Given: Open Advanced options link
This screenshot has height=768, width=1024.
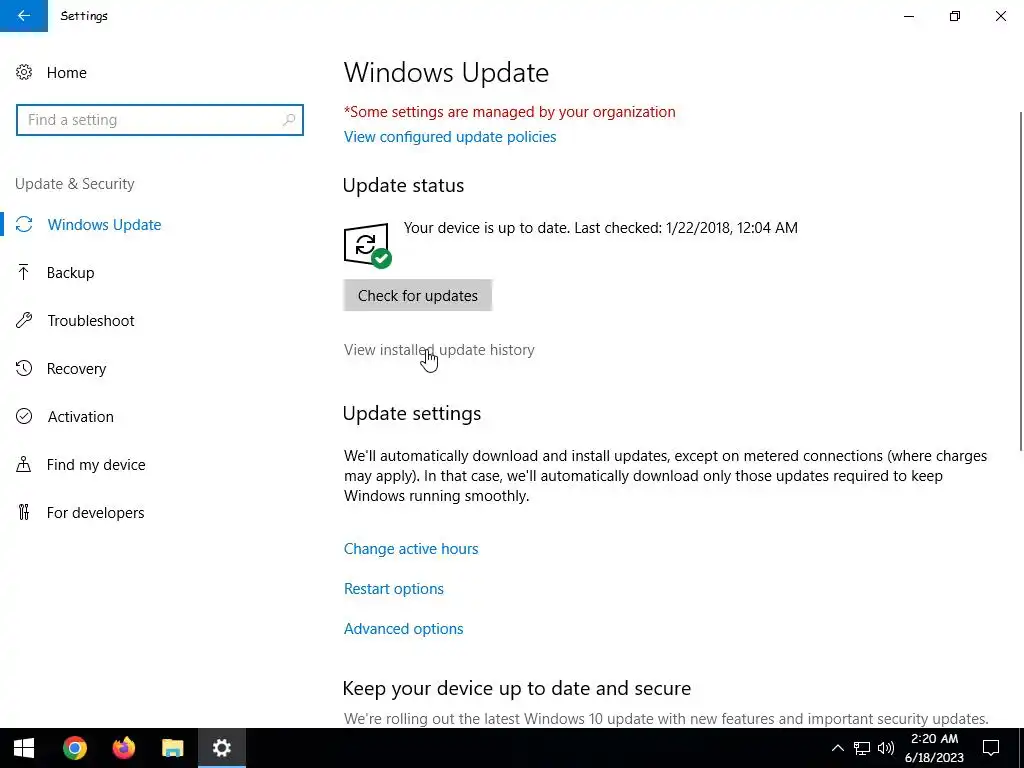Looking at the screenshot, I should pyautogui.click(x=404, y=629).
